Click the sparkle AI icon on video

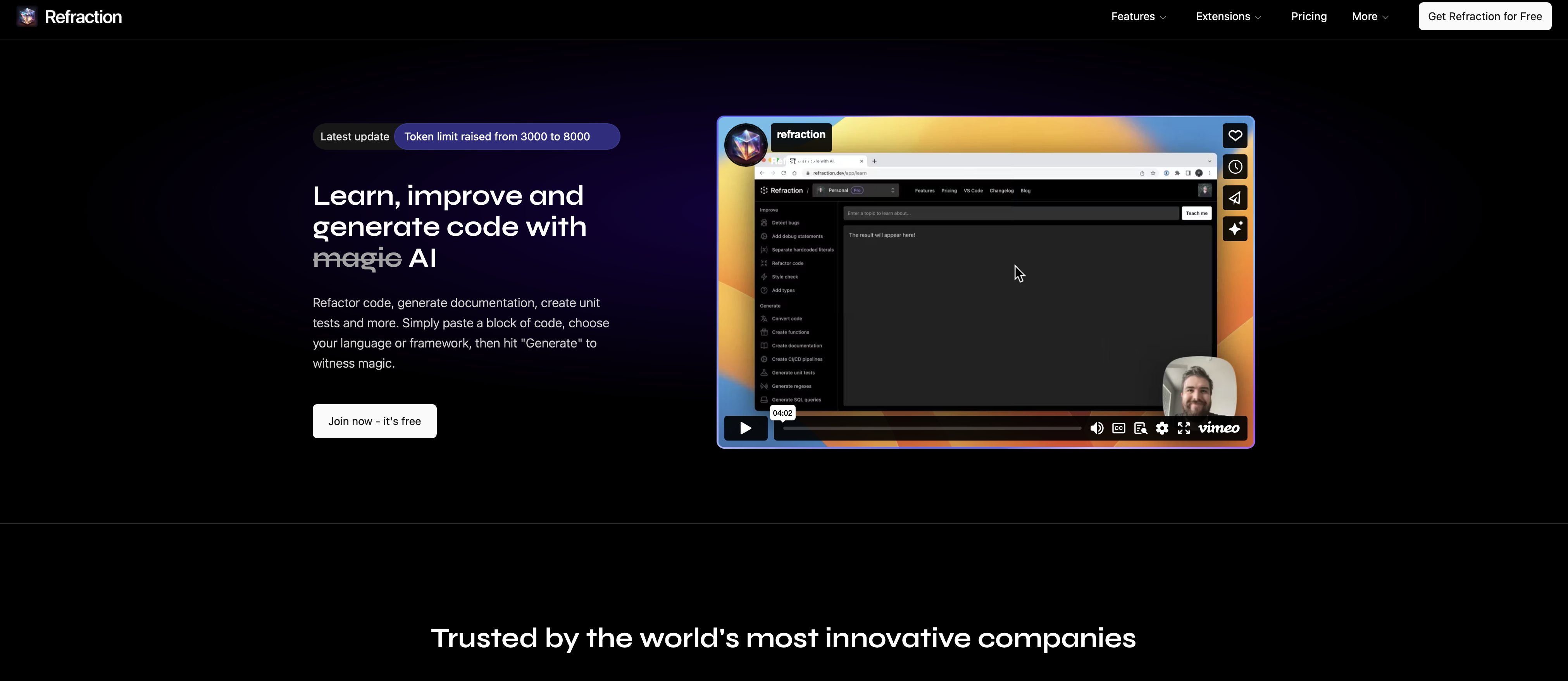click(1234, 229)
